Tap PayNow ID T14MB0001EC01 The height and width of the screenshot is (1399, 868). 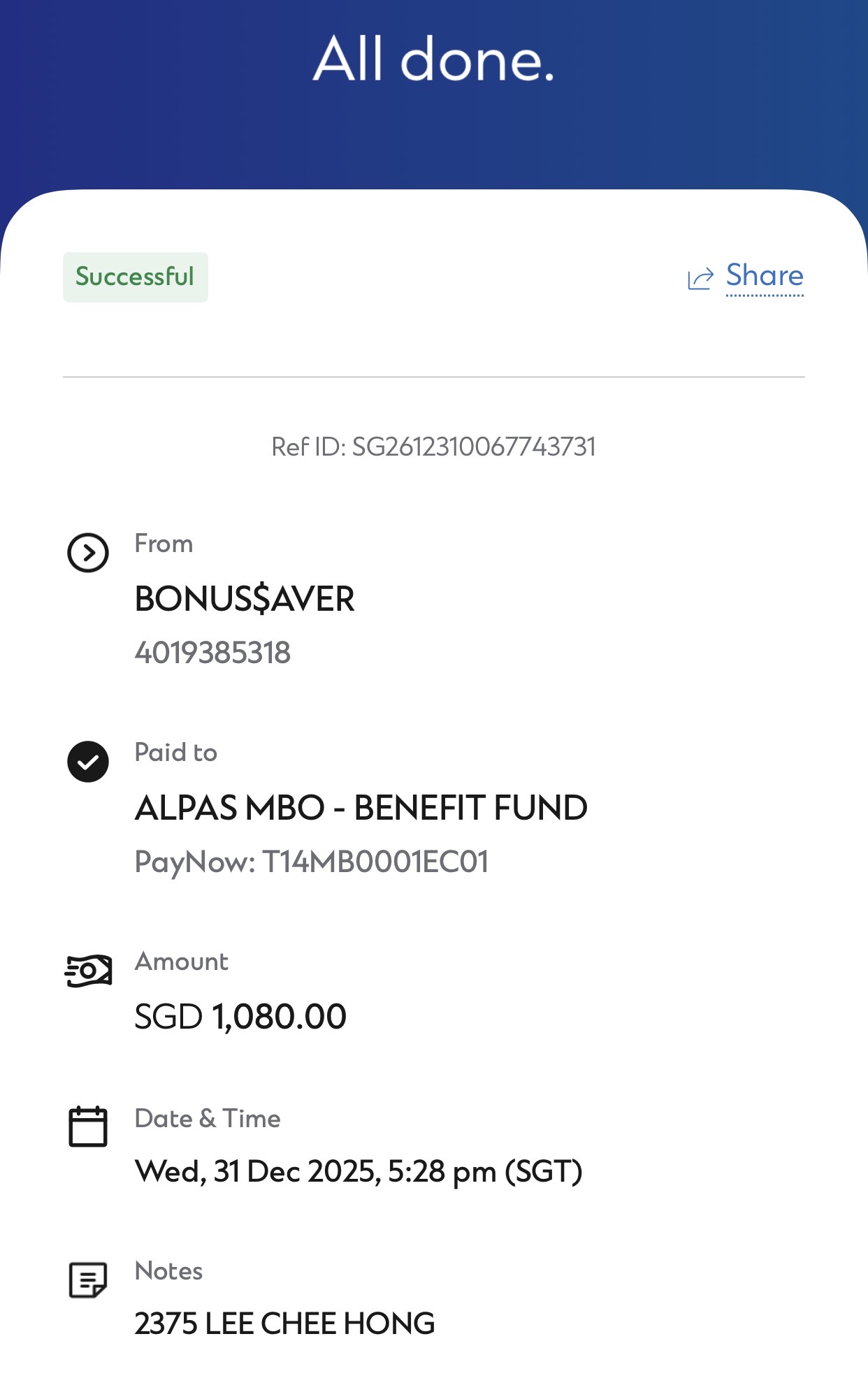tap(312, 862)
